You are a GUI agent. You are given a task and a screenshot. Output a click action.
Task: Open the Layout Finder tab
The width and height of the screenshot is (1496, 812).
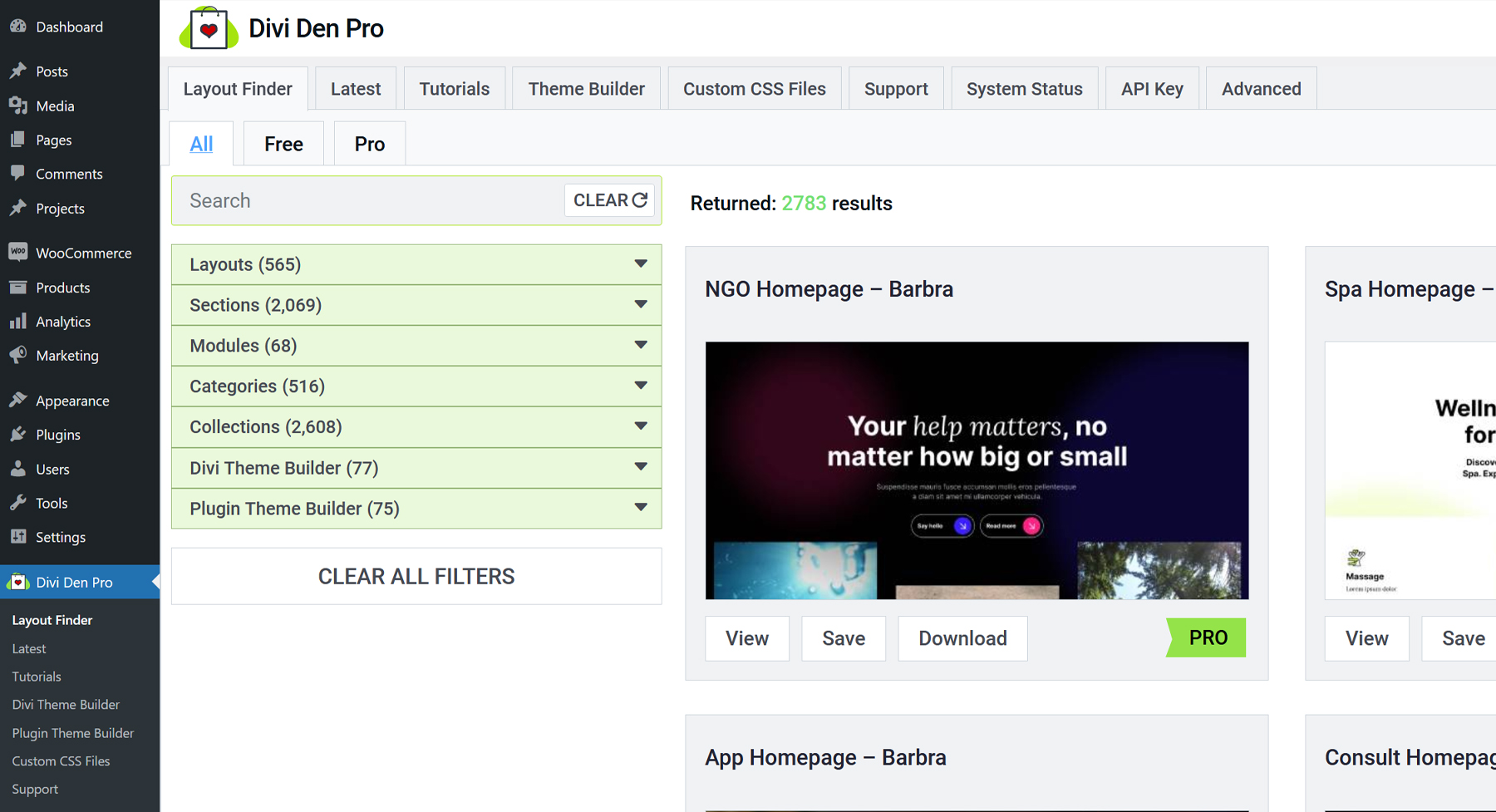238,89
